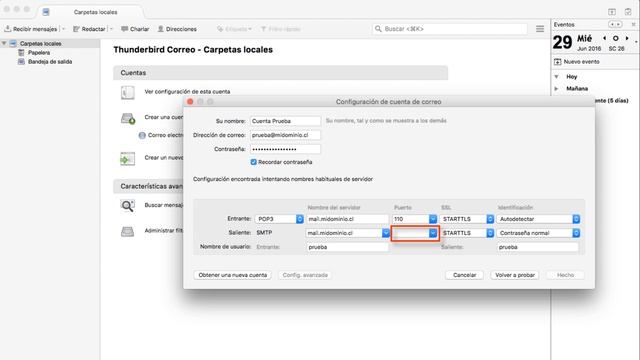The image size is (640, 360).
Task: Click Obtener una nueva cuenta button
Action: click(233, 275)
